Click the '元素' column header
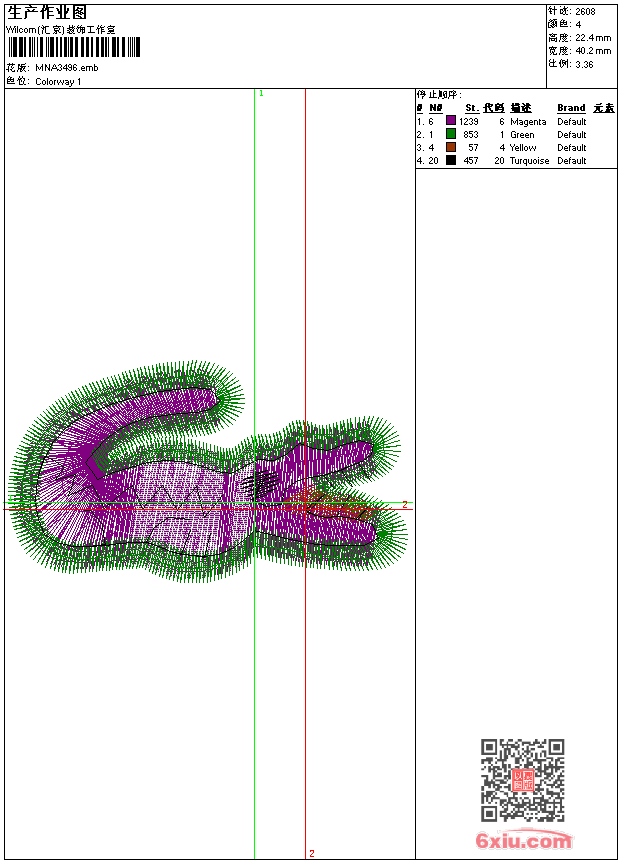This screenshot has height=860, width=620. pos(604,108)
